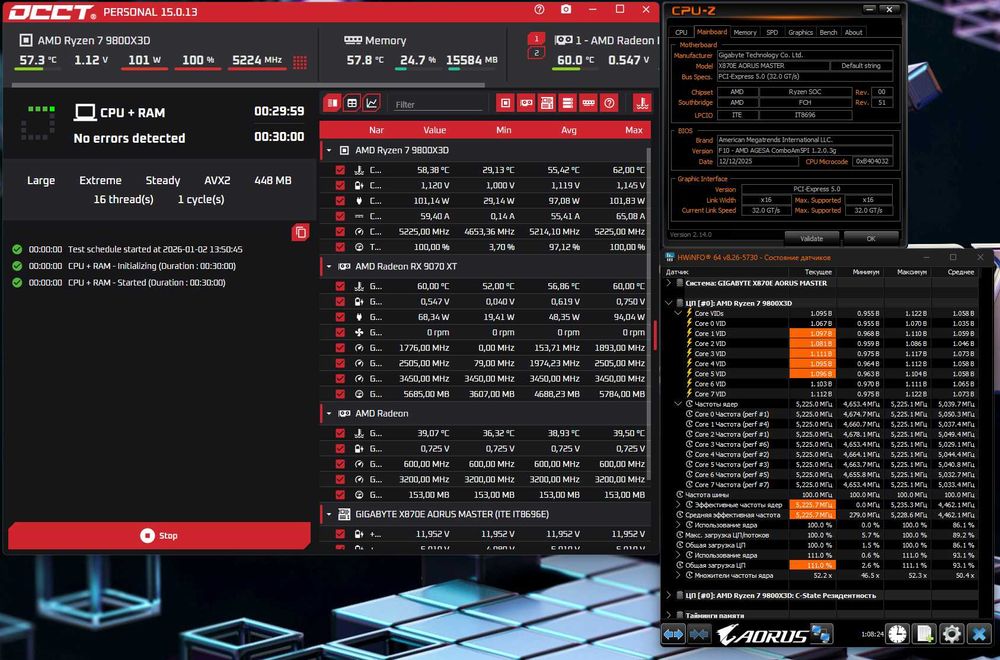Switch sensors to split list view
1000x660 pixels.
click(x=332, y=103)
